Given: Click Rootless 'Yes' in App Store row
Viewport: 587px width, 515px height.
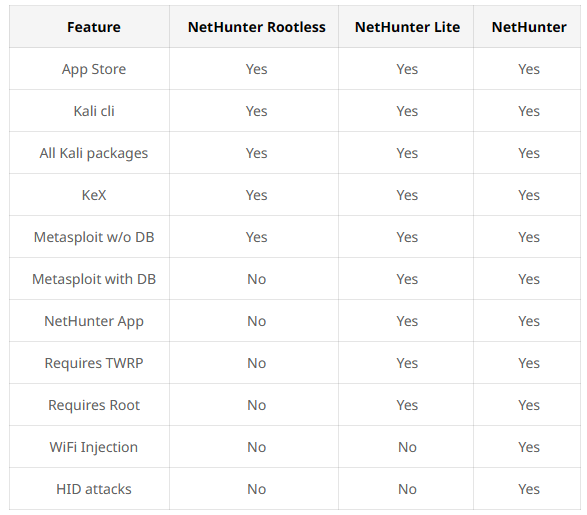Looking at the screenshot, I should click(x=256, y=69).
